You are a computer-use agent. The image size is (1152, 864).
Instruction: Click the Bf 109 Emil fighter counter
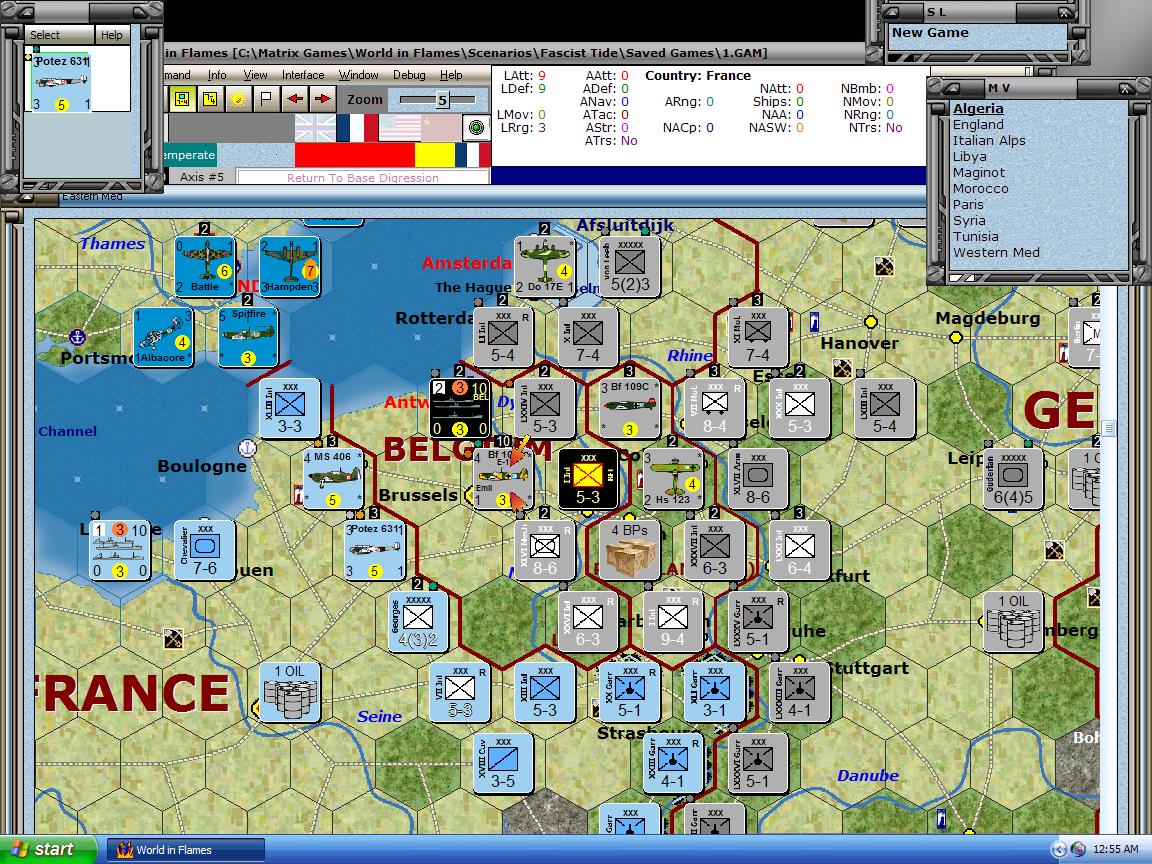(x=503, y=478)
